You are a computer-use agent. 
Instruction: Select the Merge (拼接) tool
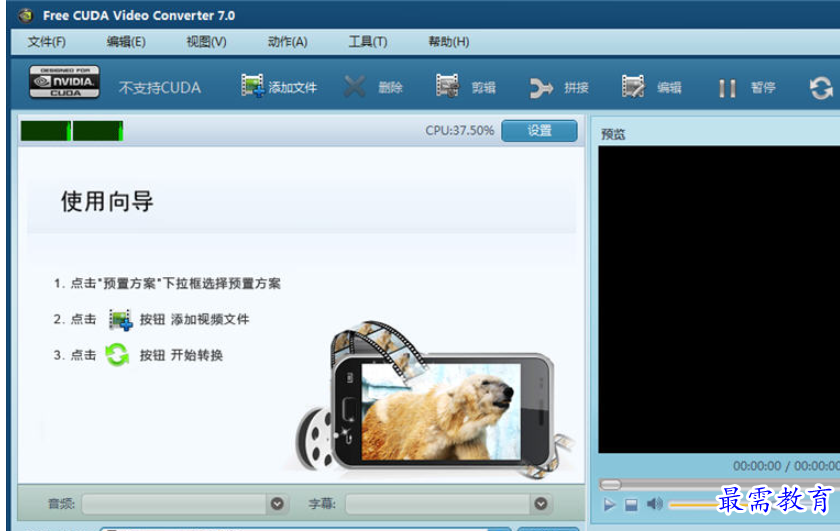click(559, 87)
